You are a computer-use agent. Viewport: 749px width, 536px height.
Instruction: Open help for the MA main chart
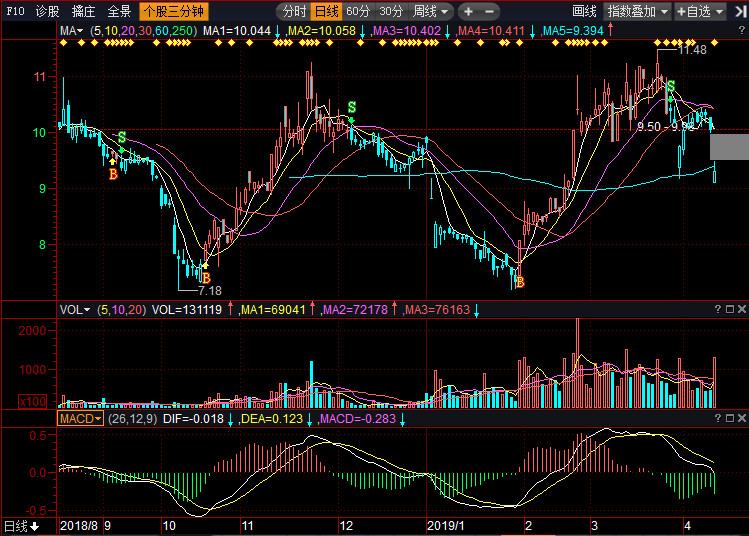click(729, 31)
